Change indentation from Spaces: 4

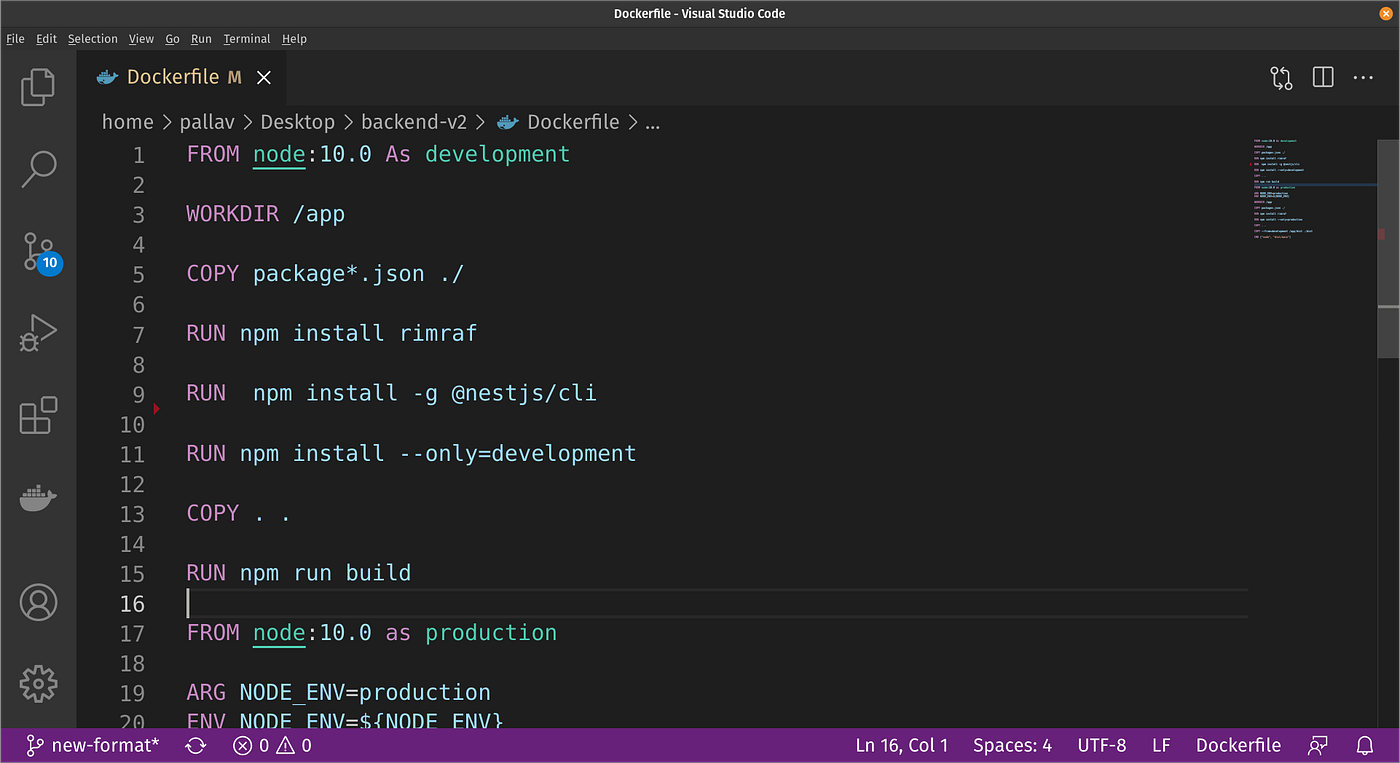coord(1012,745)
